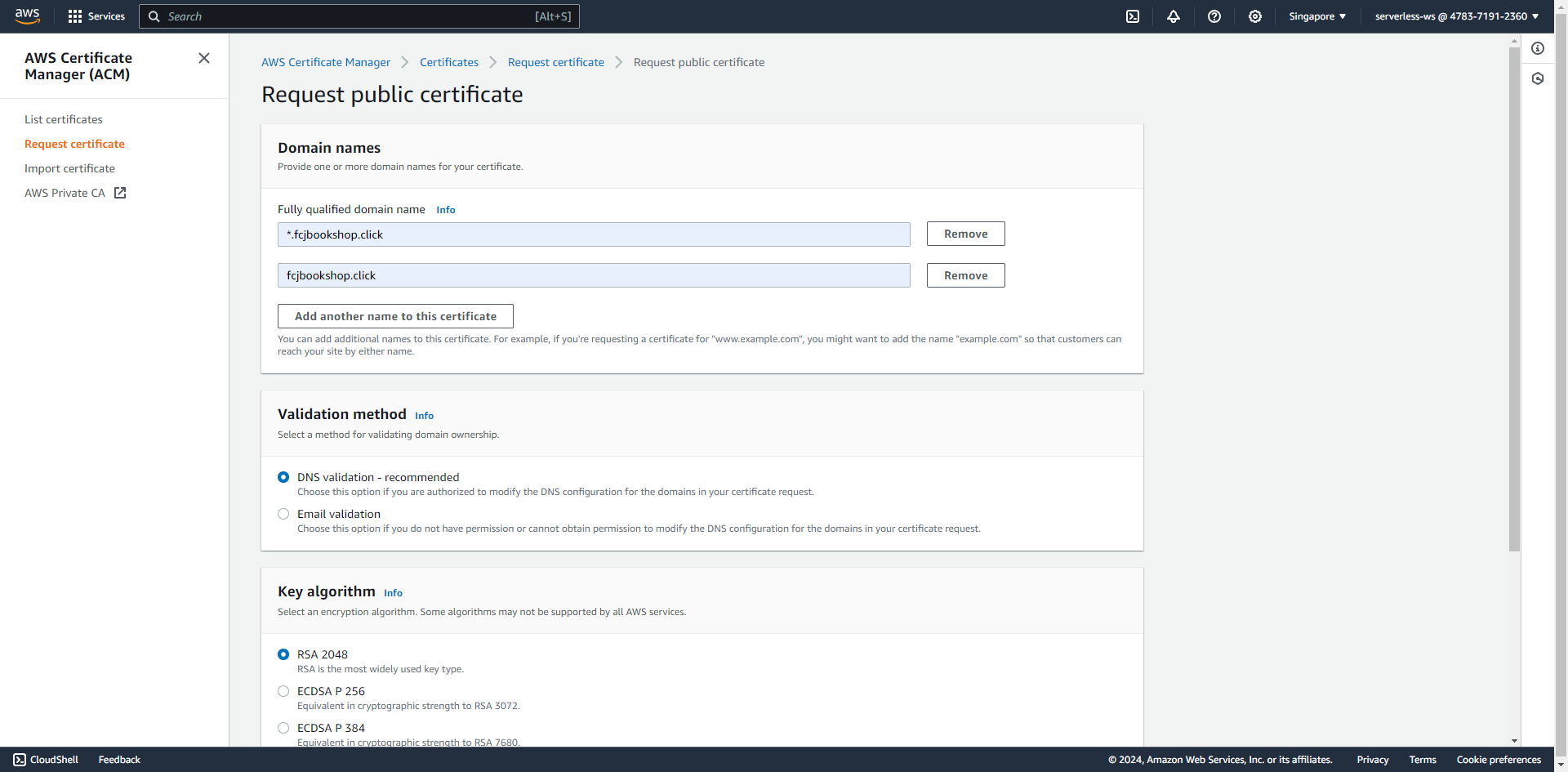Open Terms link in footer
This screenshot has height=772, width=1568.
1422,760
